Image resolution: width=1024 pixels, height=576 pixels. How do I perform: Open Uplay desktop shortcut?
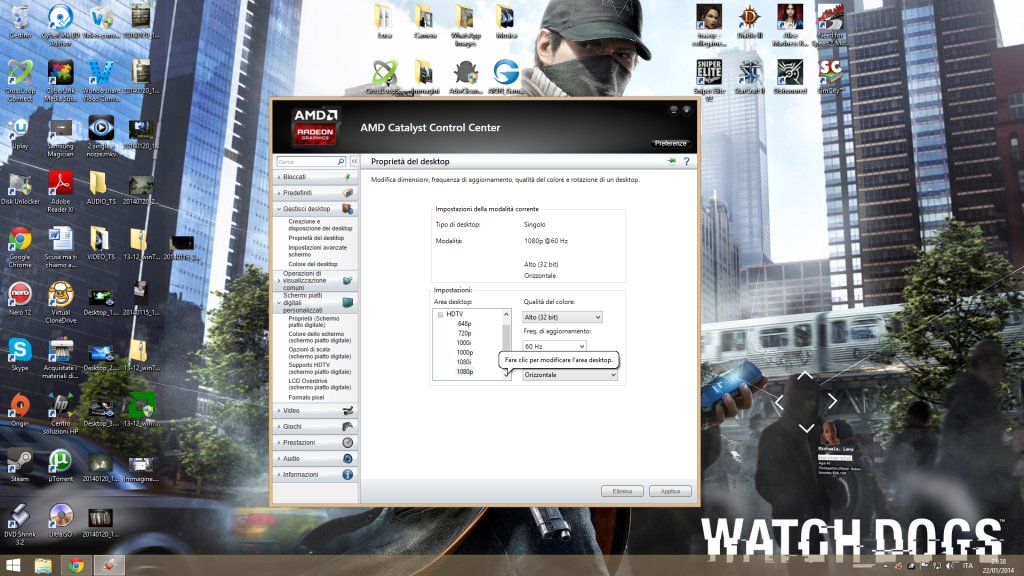[x=20, y=134]
